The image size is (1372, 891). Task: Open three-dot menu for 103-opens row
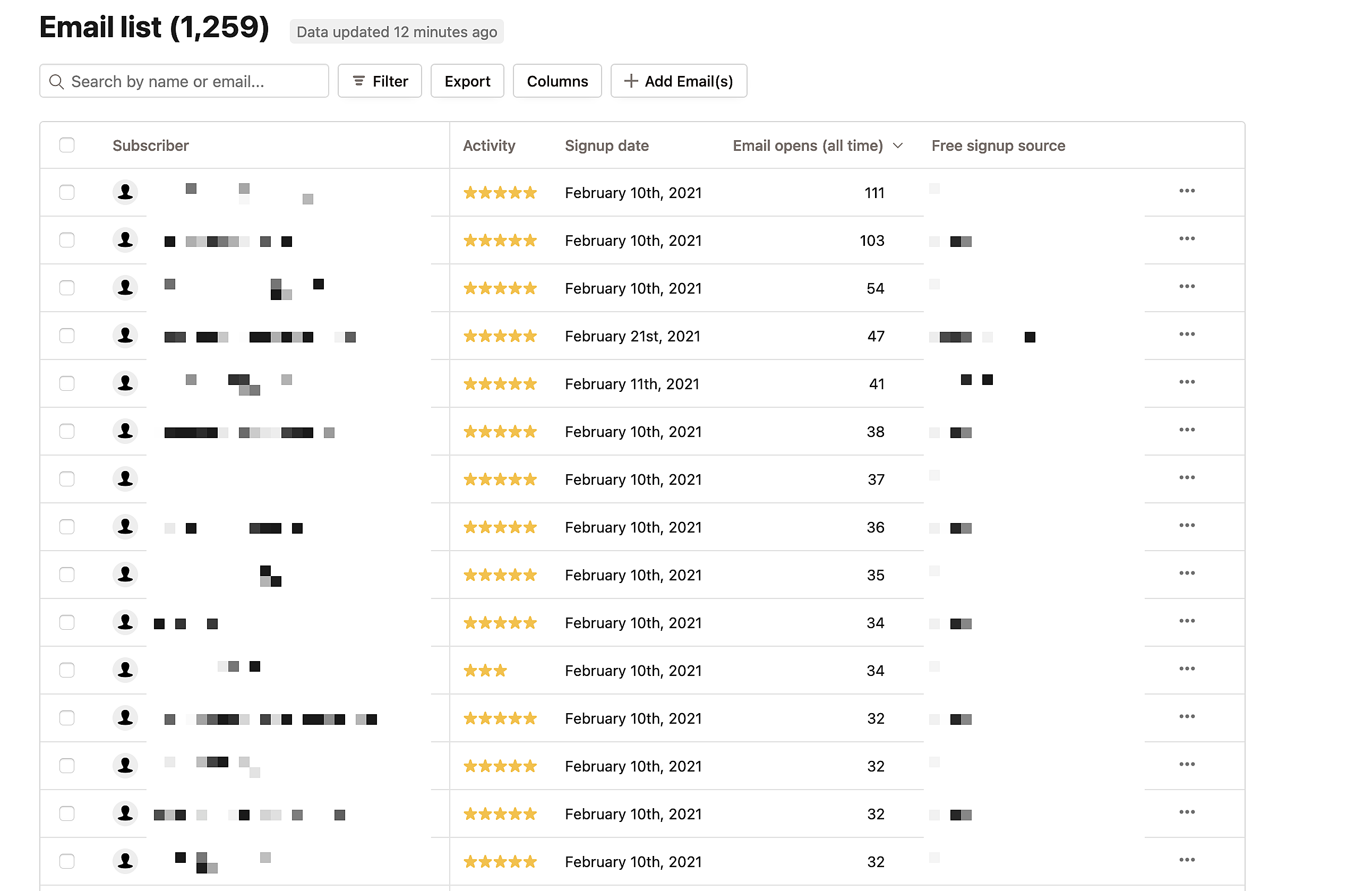click(x=1186, y=238)
